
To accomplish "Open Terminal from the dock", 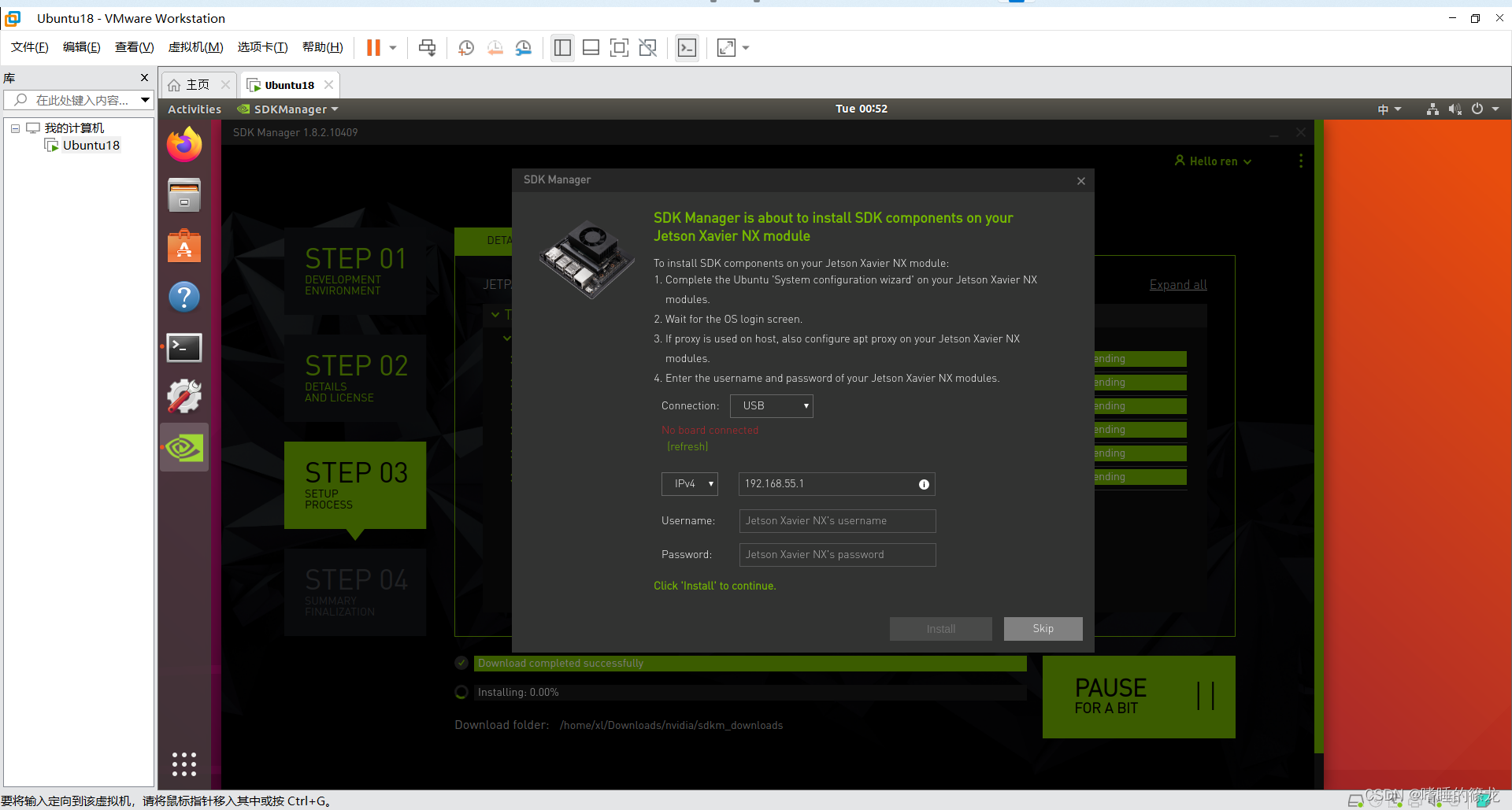I will coord(184,347).
